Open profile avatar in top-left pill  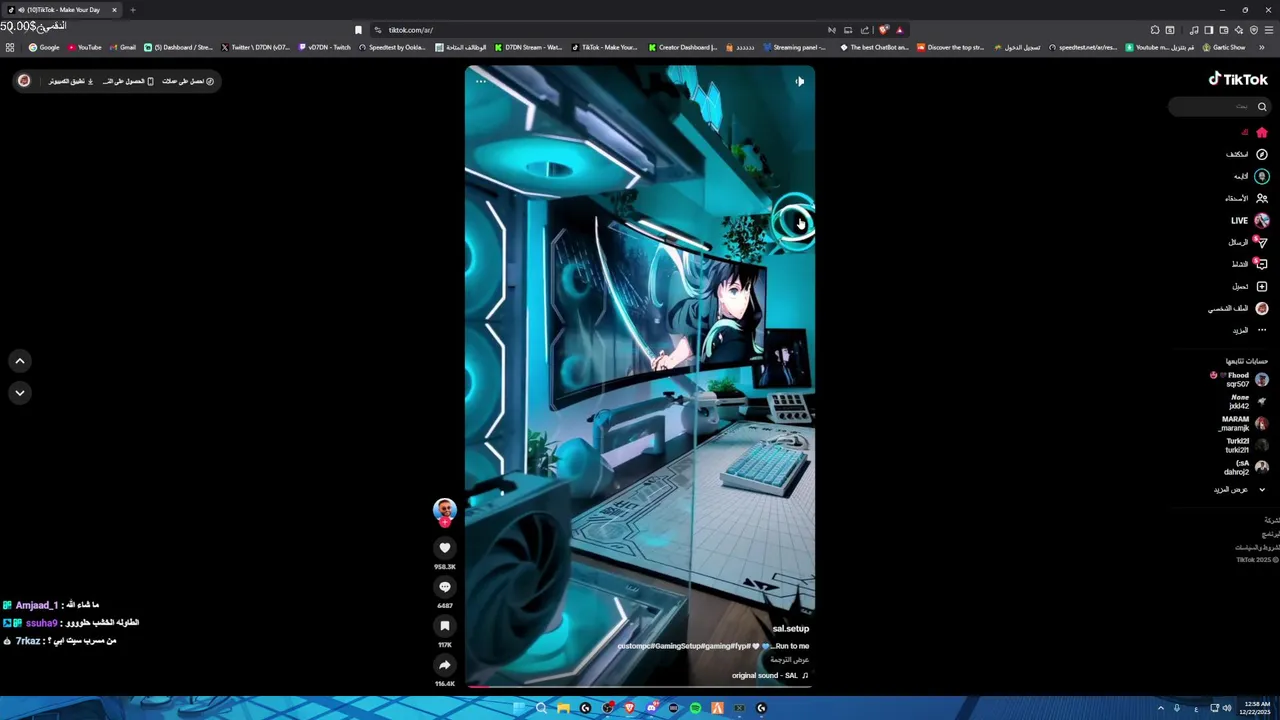click(x=24, y=81)
